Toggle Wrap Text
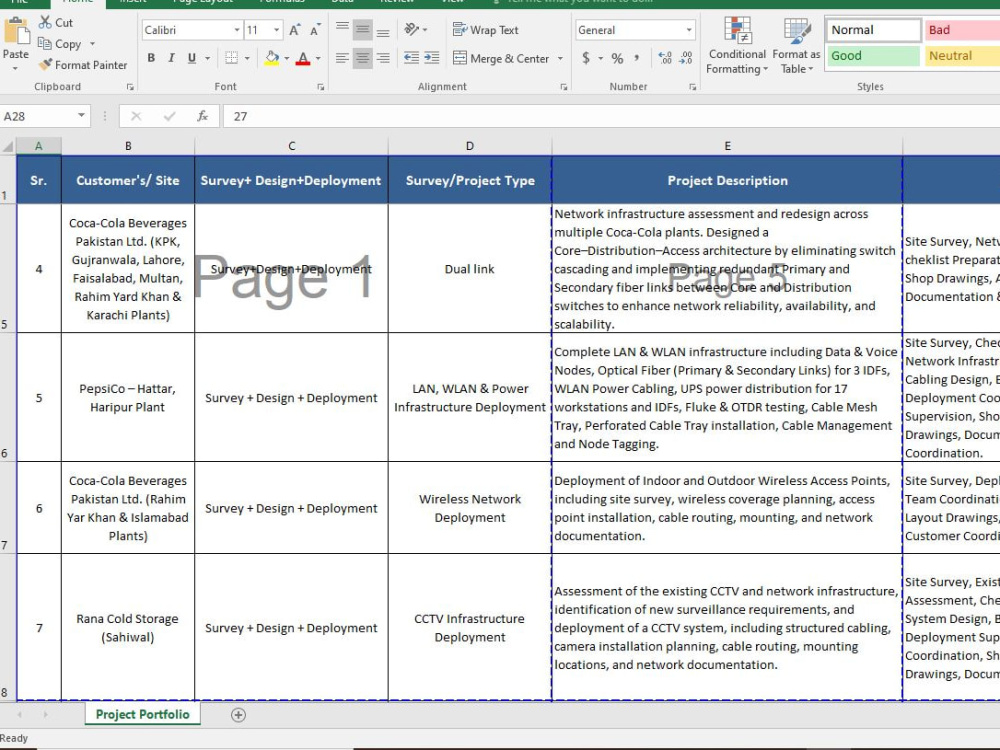 pyautogui.click(x=485, y=30)
